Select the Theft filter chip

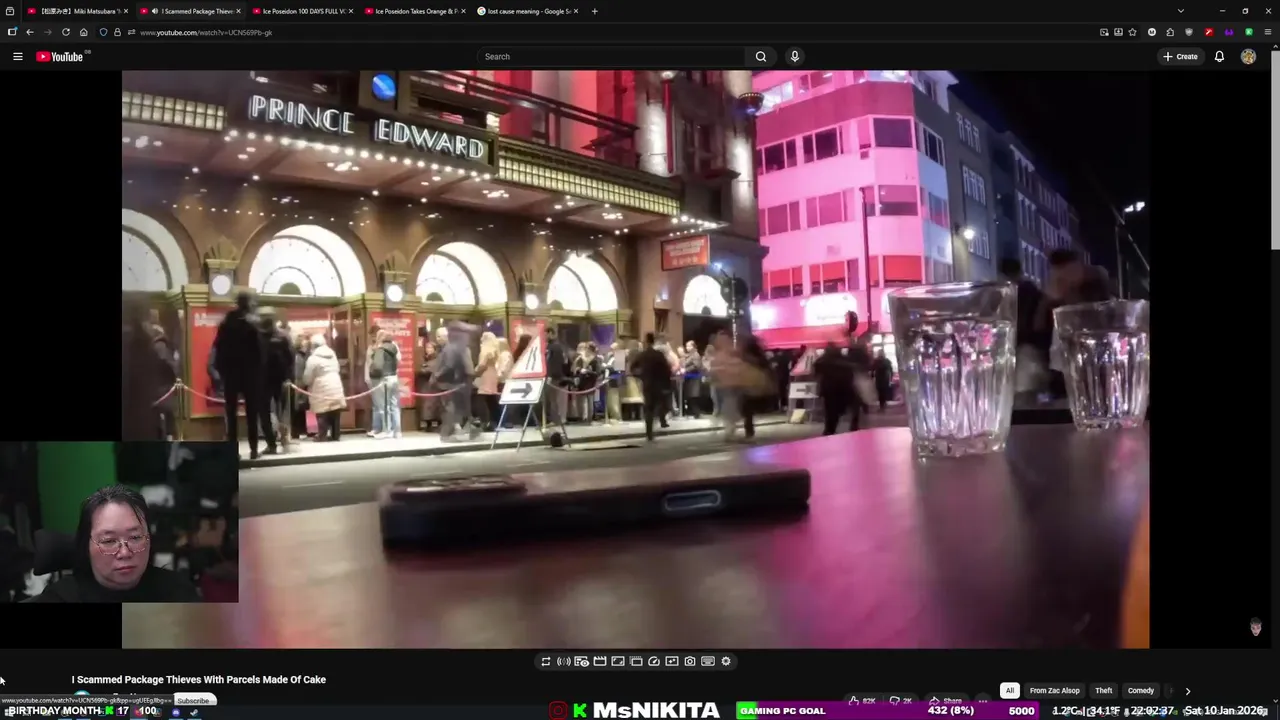1104,691
